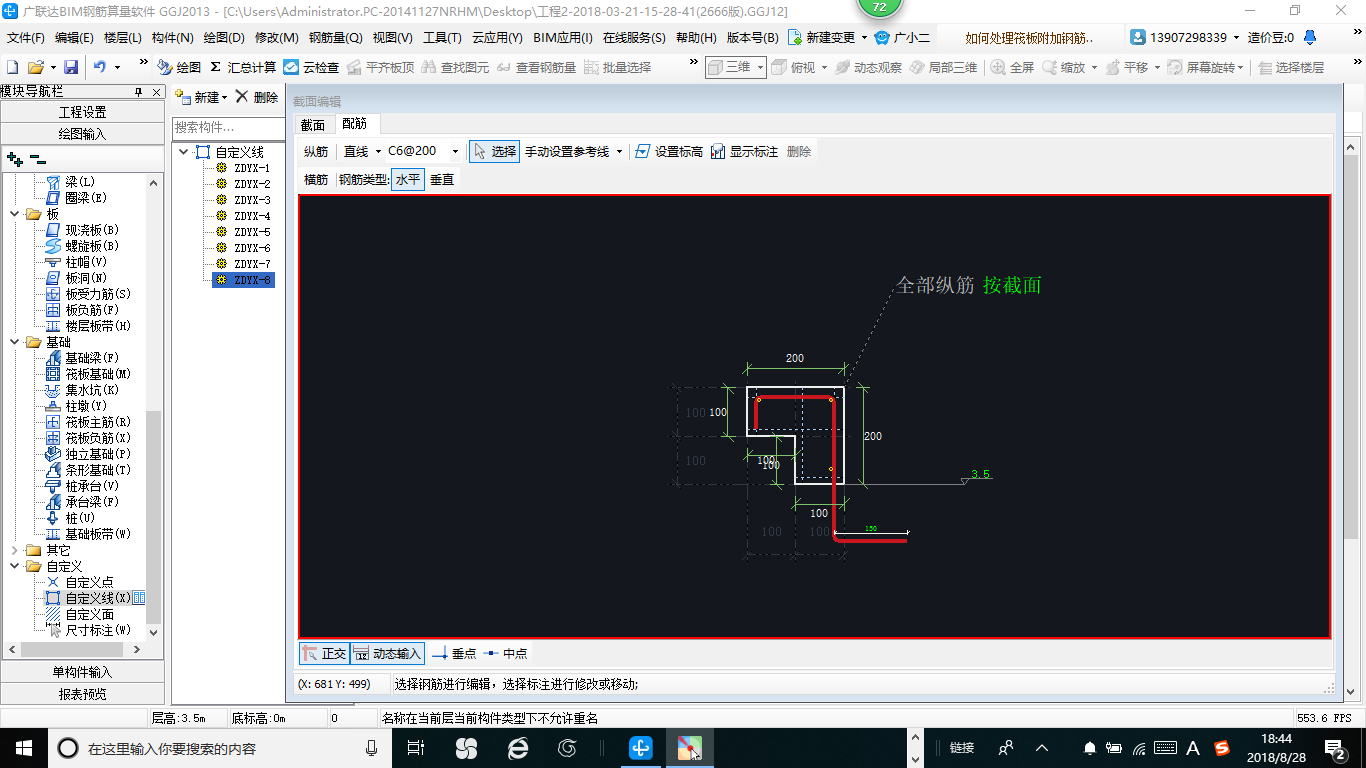Image resolution: width=1366 pixels, height=768 pixels.
Task: Click 显示标注 show annotation tool
Action: tap(744, 151)
